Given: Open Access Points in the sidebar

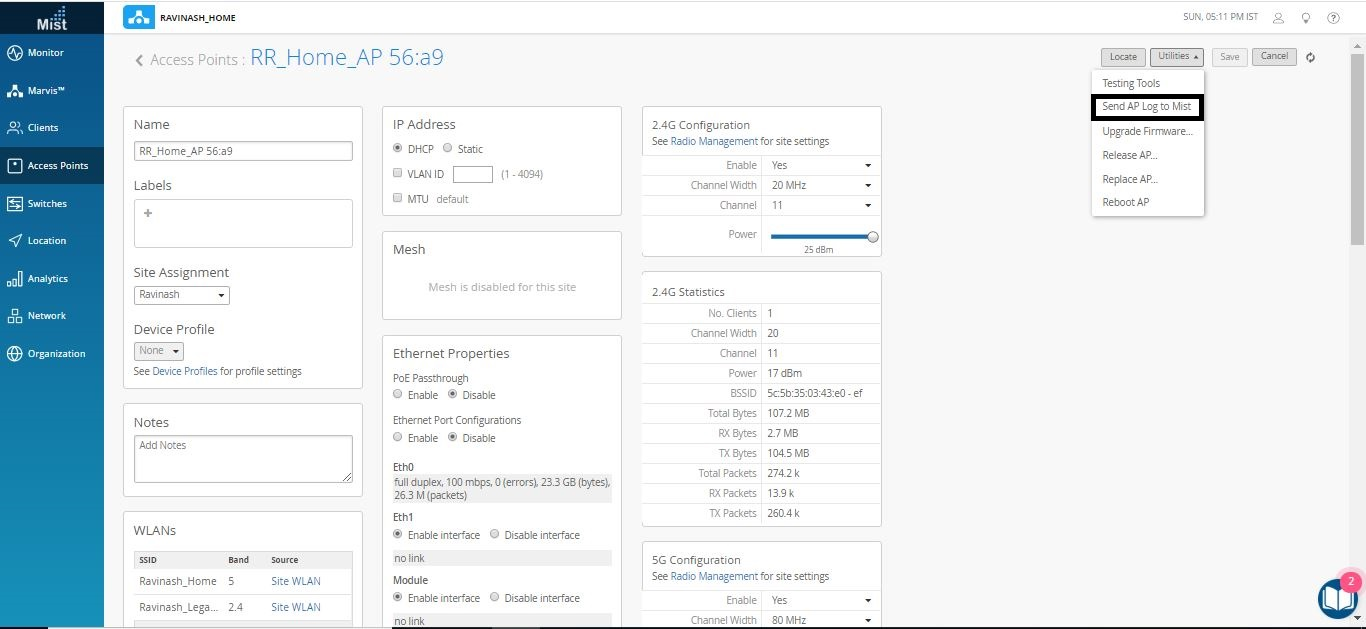Looking at the screenshot, I should (x=52, y=166).
